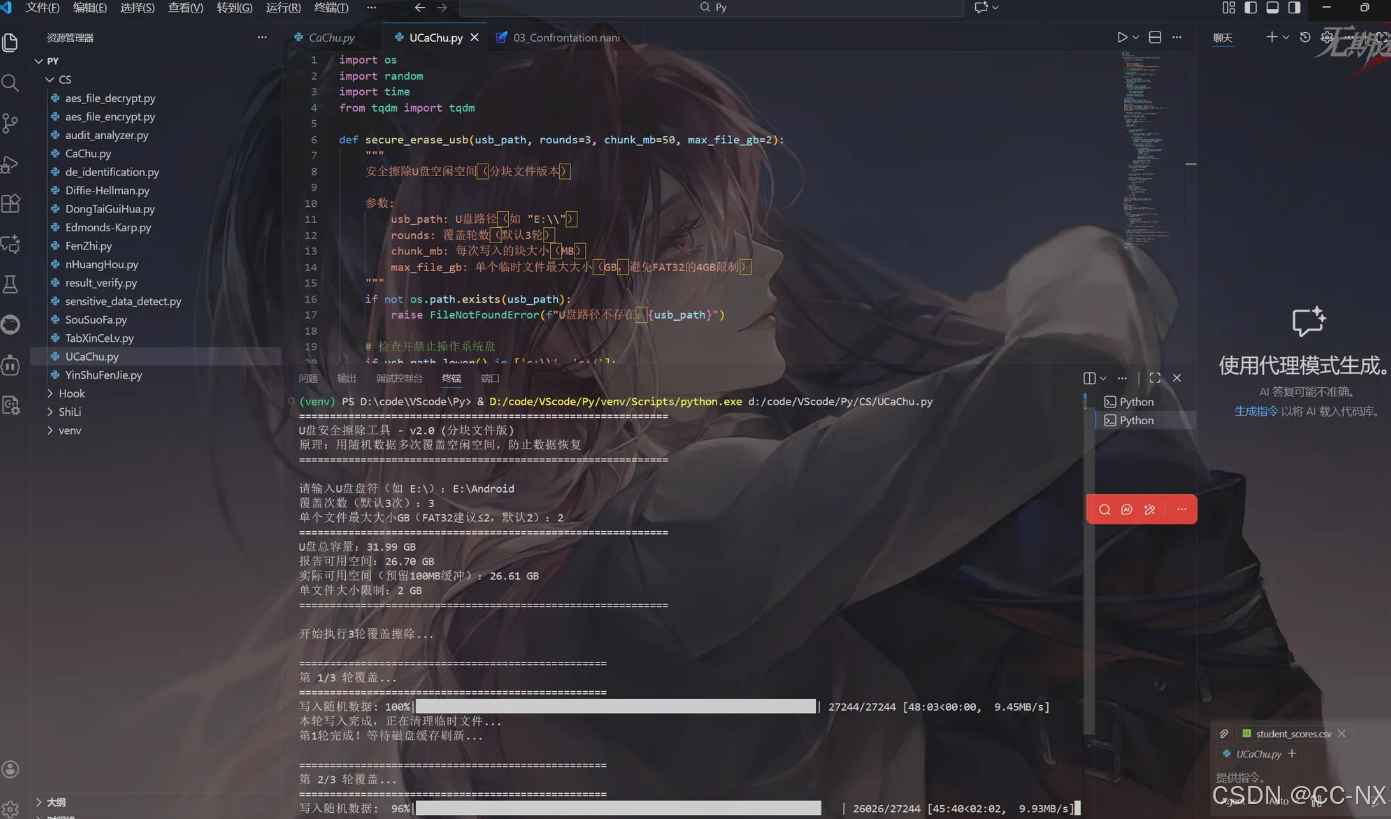
Task: Open the Accounts menu in activity bar
Action: click(10, 769)
